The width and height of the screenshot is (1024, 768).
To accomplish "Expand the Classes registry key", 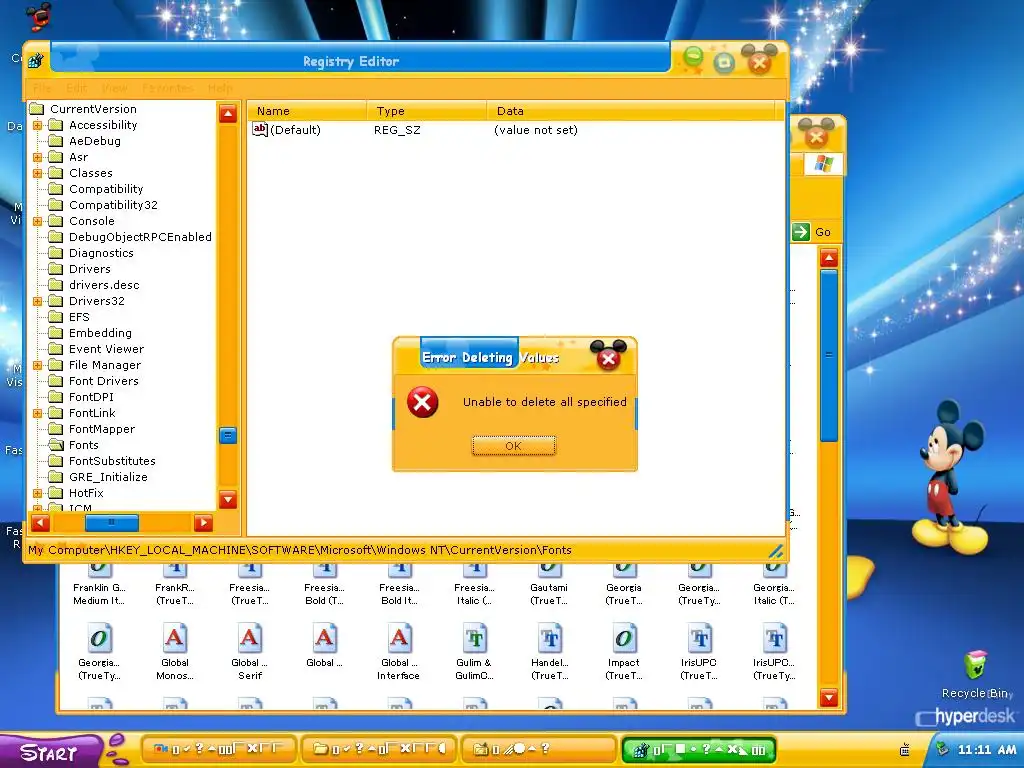I will pyautogui.click(x=37, y=173).
